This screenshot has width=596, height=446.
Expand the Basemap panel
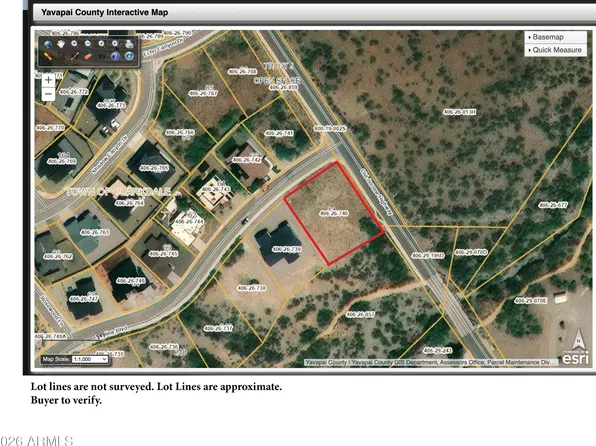(555, 37)
